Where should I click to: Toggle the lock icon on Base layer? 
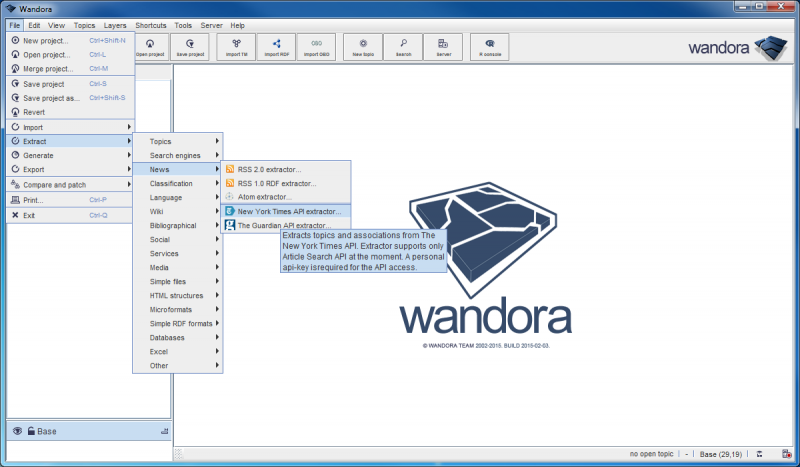point(32,431)
